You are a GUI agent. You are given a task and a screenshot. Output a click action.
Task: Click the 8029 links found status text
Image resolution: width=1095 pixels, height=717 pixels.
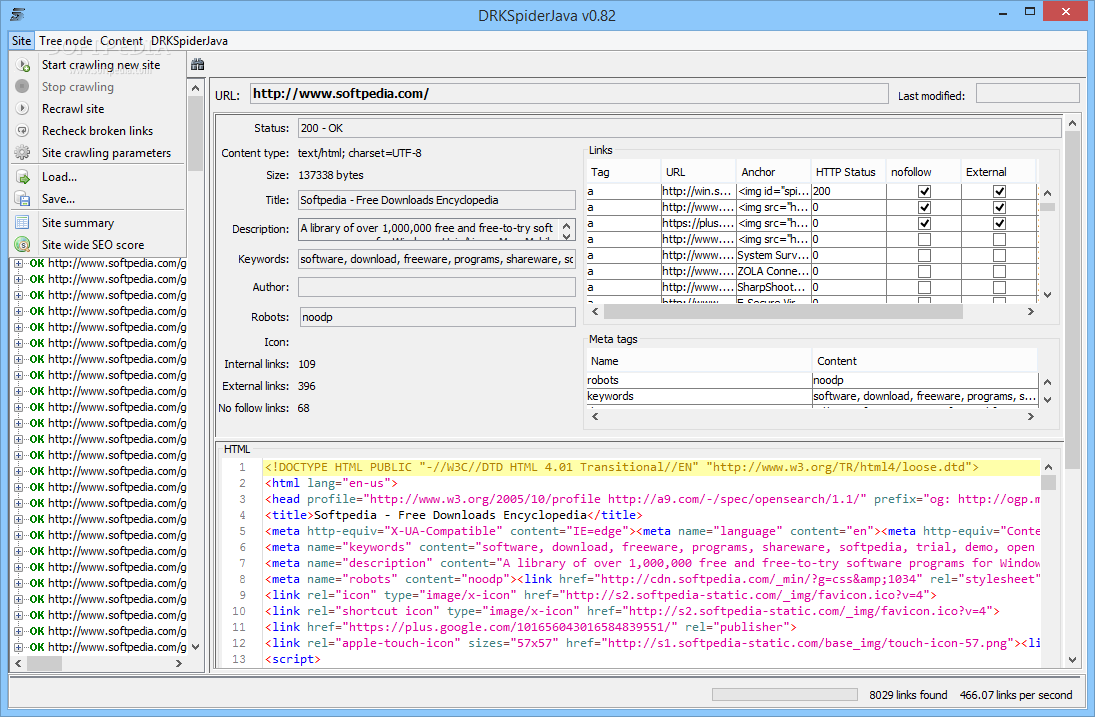(908, 695)
